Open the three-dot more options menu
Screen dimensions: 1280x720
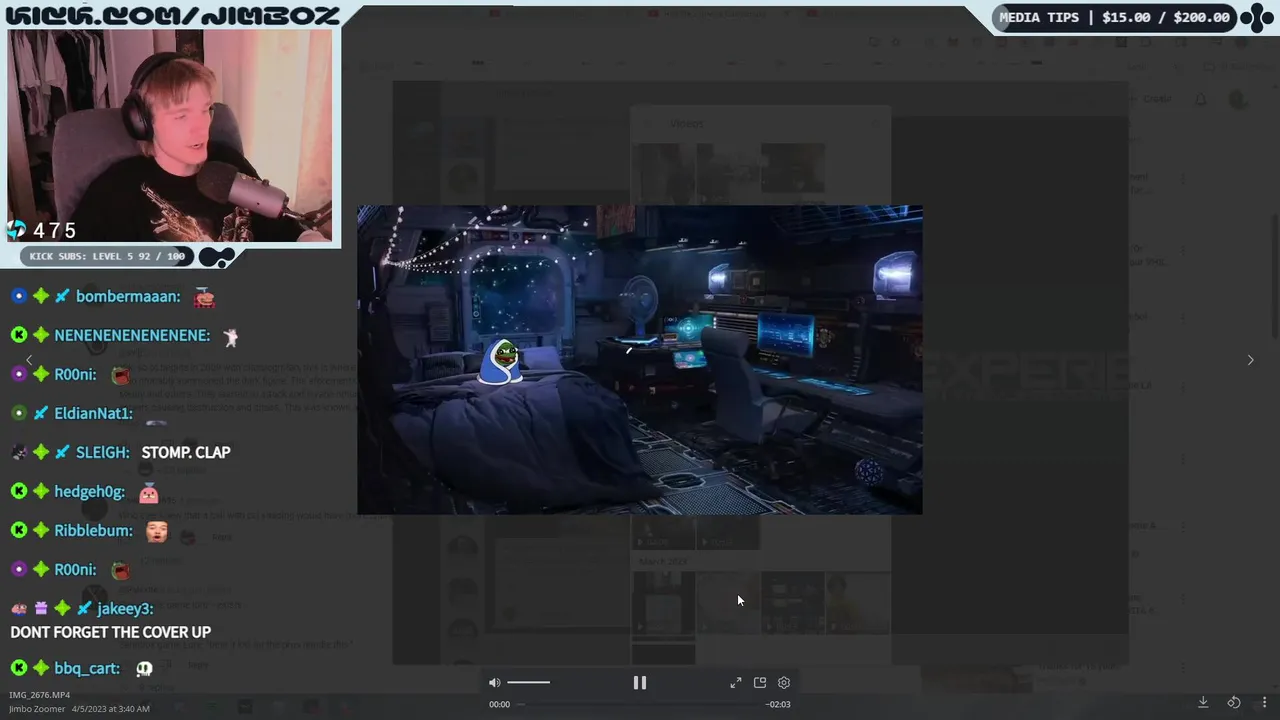click(1264, 702)
